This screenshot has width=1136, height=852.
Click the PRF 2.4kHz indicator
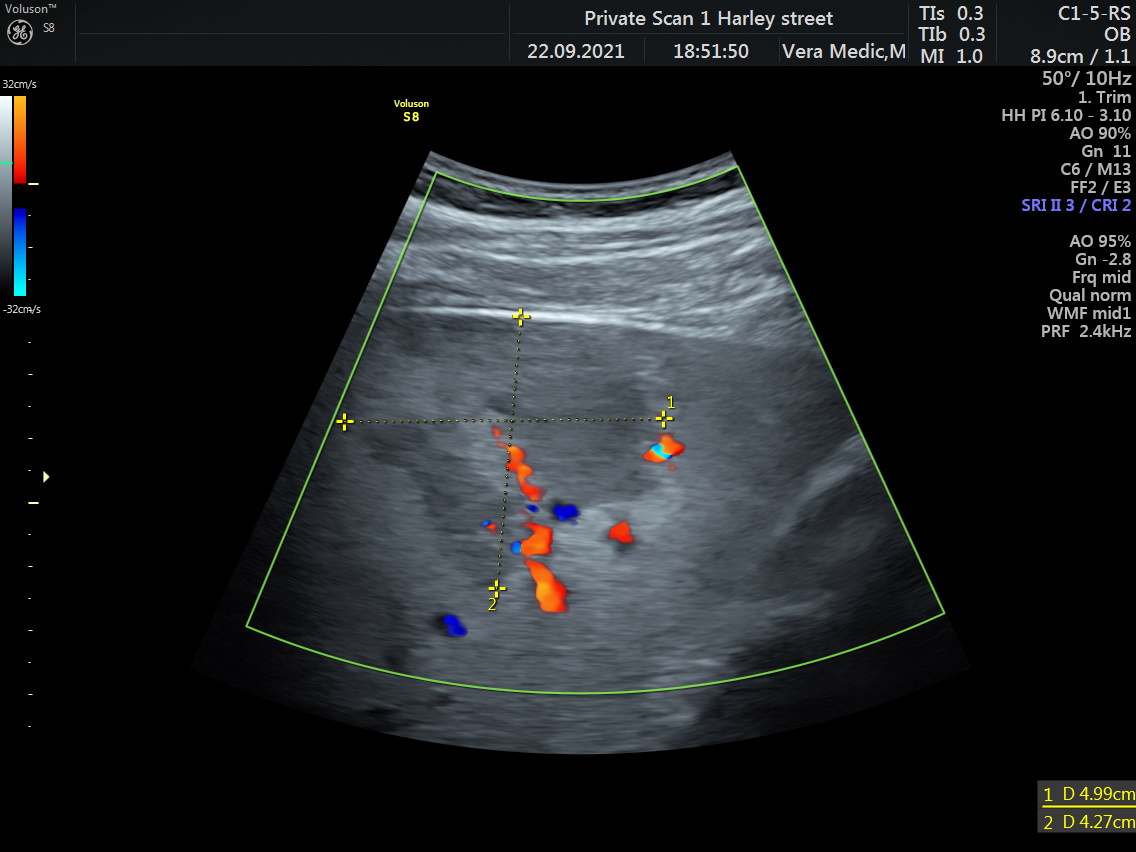(1084, 330)
